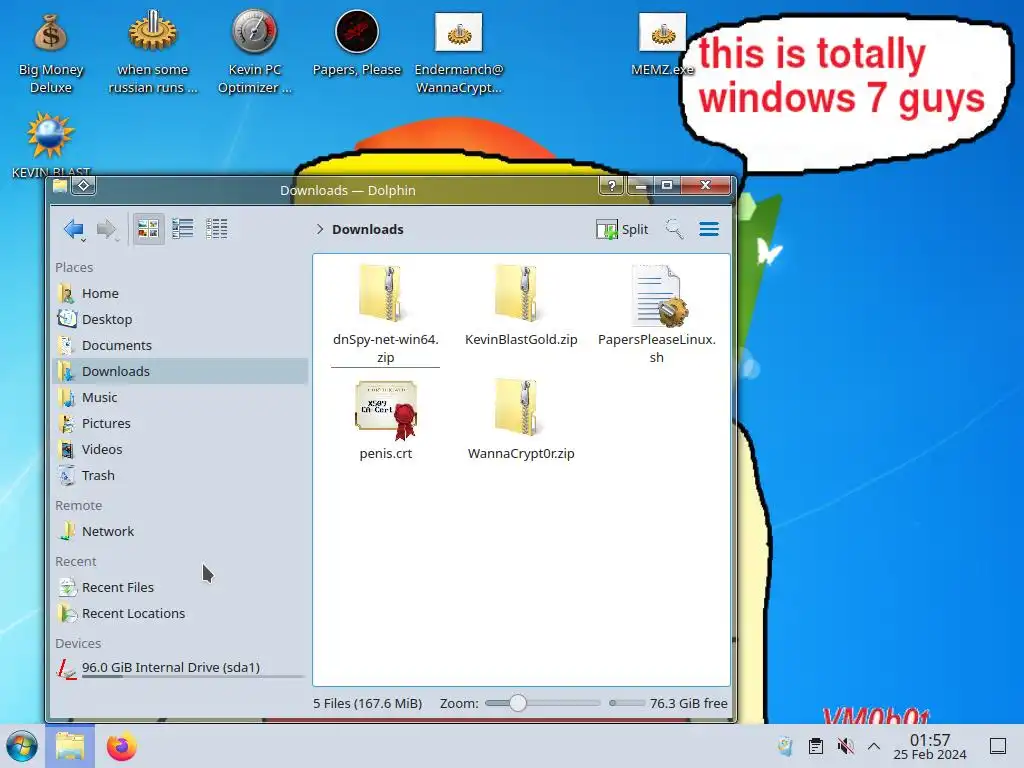Open the Dolphin hamburger menu
The width and height of the screenshot is (1024, 768).
click(709, 229)
